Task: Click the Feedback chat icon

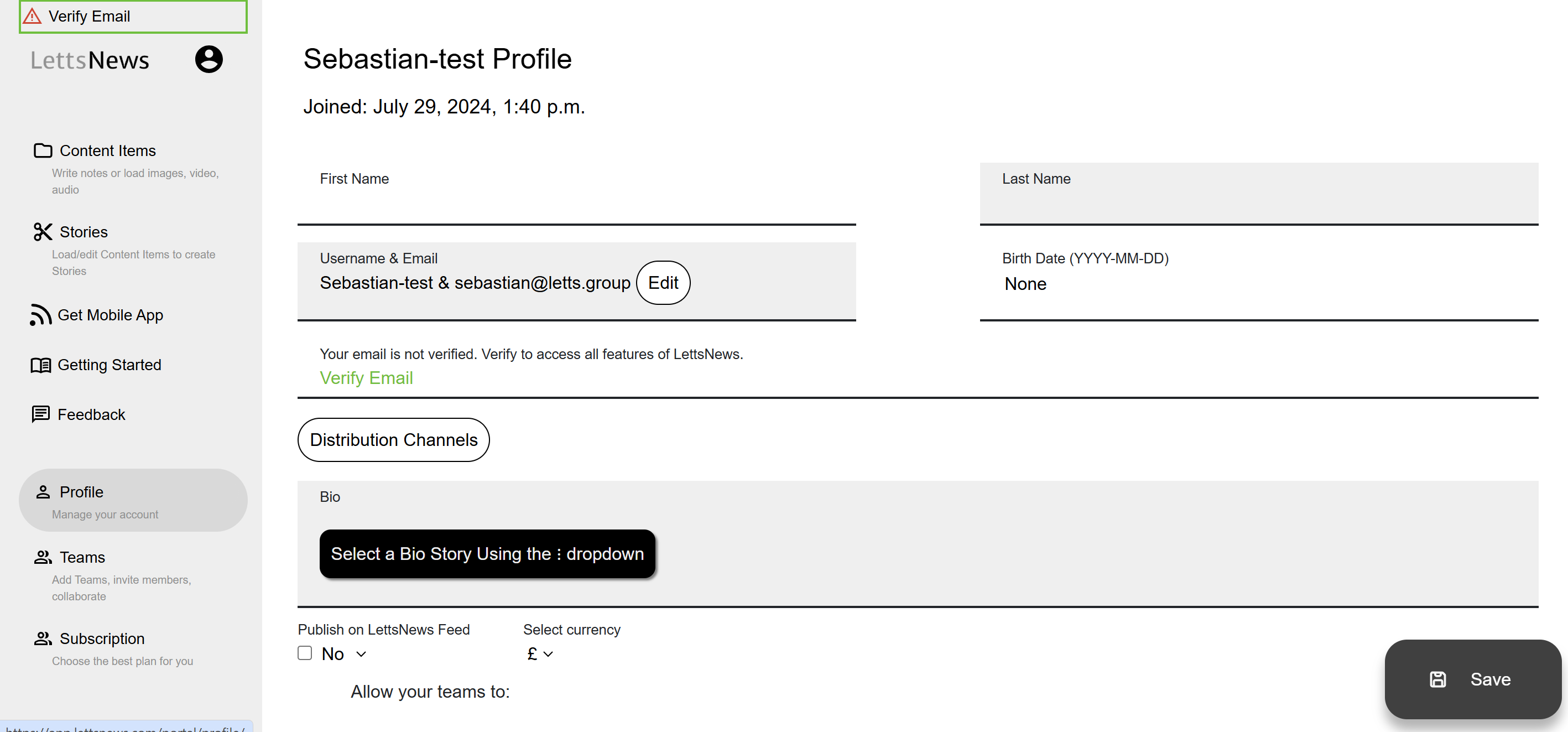Action: 41,414
